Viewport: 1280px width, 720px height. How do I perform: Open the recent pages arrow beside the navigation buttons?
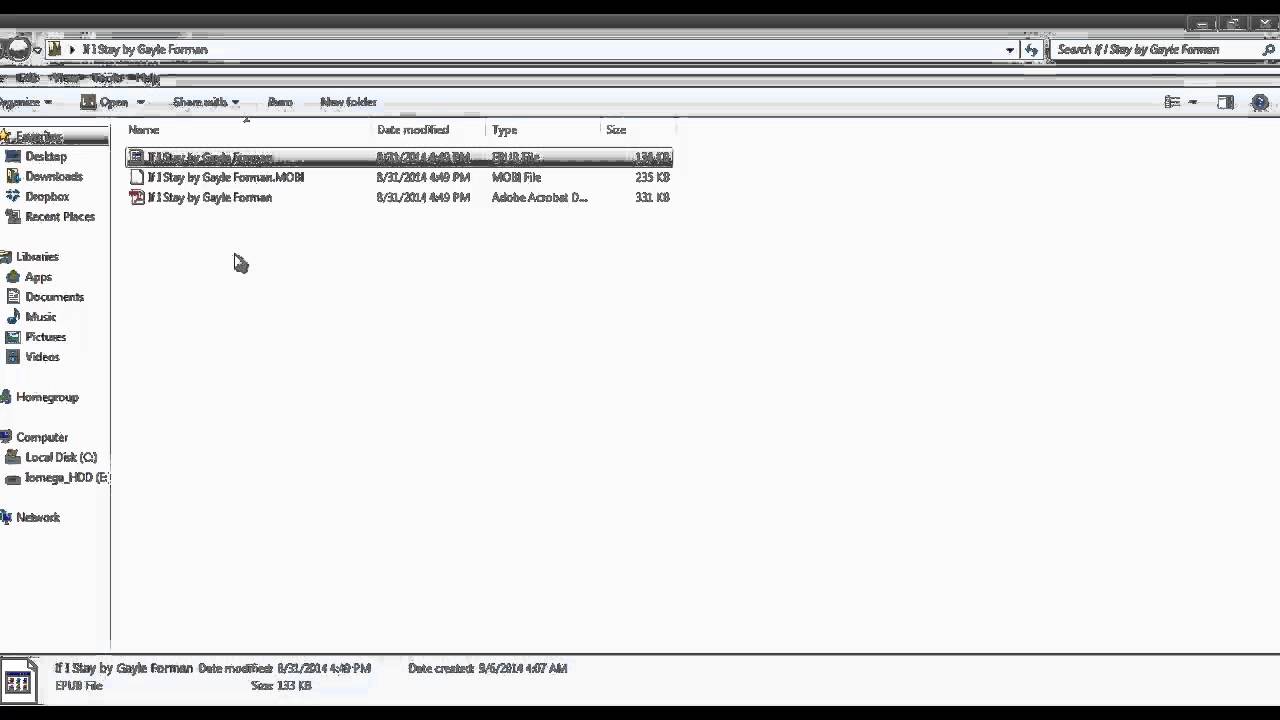click(x=37, y=49)
